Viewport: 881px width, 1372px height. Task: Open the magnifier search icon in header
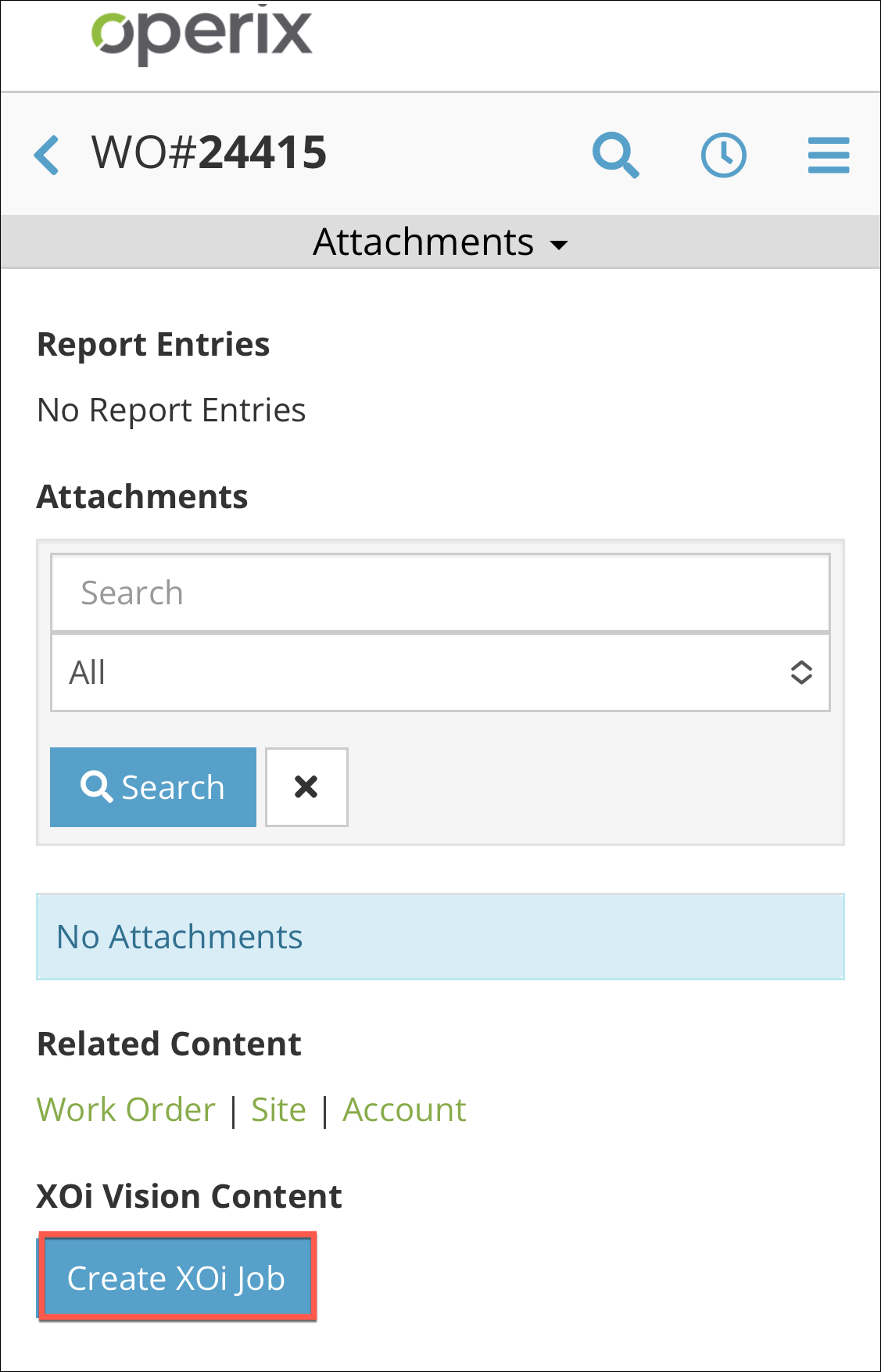coord(616,155)
